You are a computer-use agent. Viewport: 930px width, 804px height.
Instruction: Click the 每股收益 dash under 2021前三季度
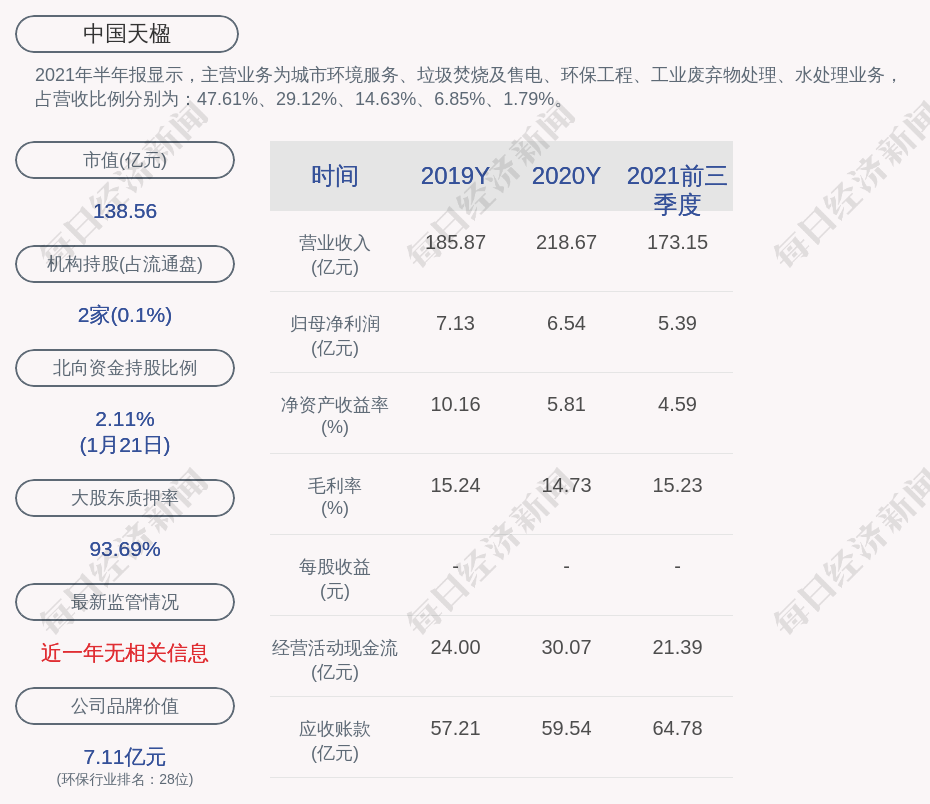click(x=677, y=567)
